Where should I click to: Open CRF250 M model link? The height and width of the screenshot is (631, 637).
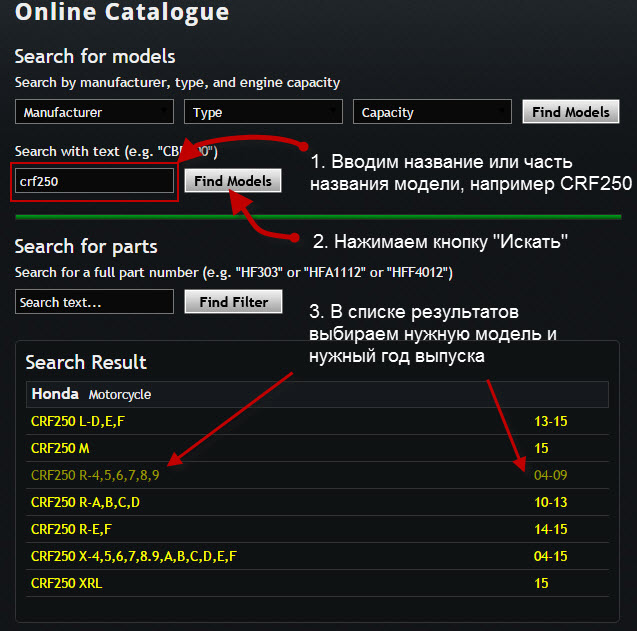60,448
